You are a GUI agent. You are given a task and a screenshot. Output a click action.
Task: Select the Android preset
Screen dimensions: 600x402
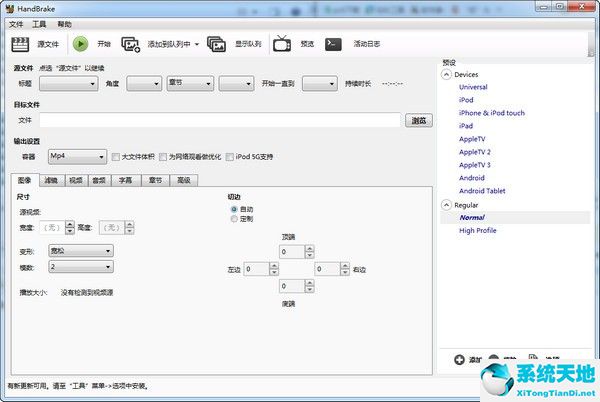[472, 178]
